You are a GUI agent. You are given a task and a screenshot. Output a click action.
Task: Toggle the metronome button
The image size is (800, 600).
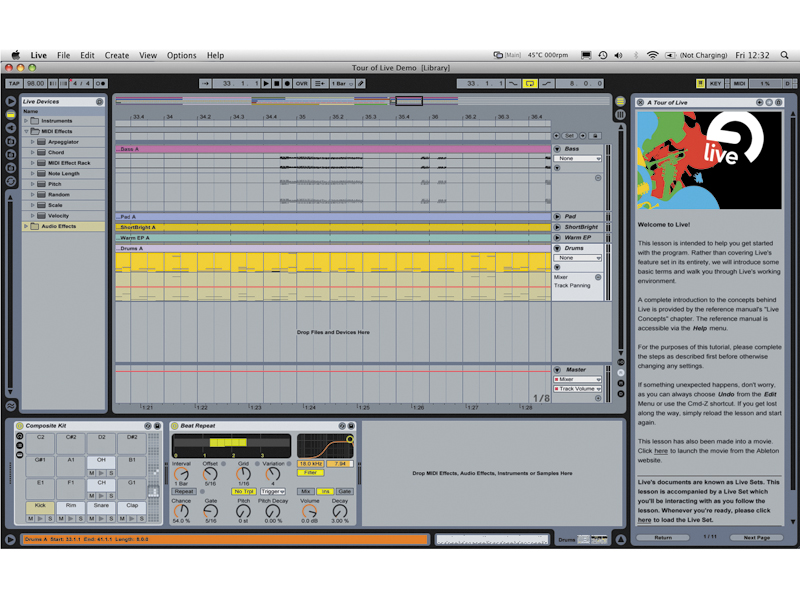(101, 83)
